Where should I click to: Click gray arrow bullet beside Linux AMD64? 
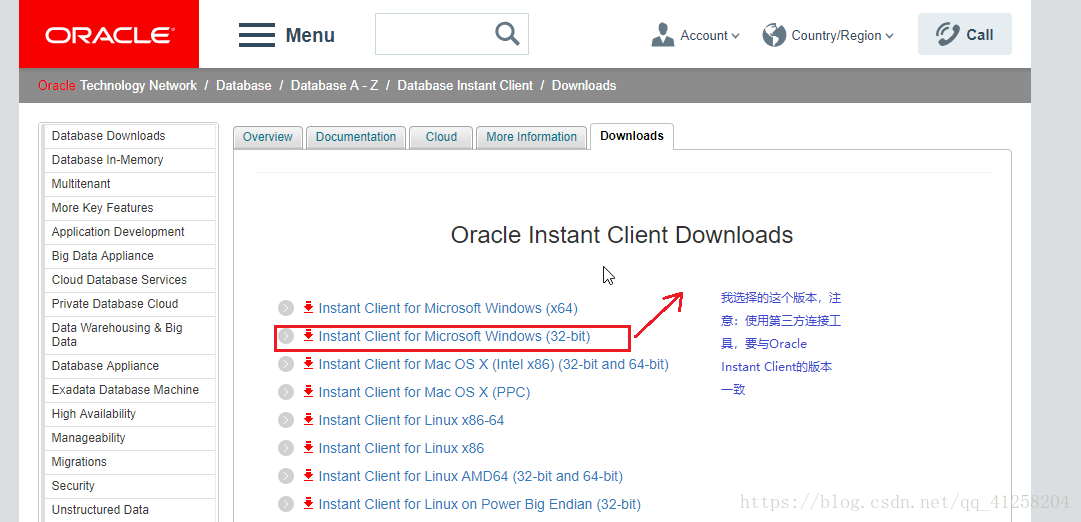pos(285,476)
